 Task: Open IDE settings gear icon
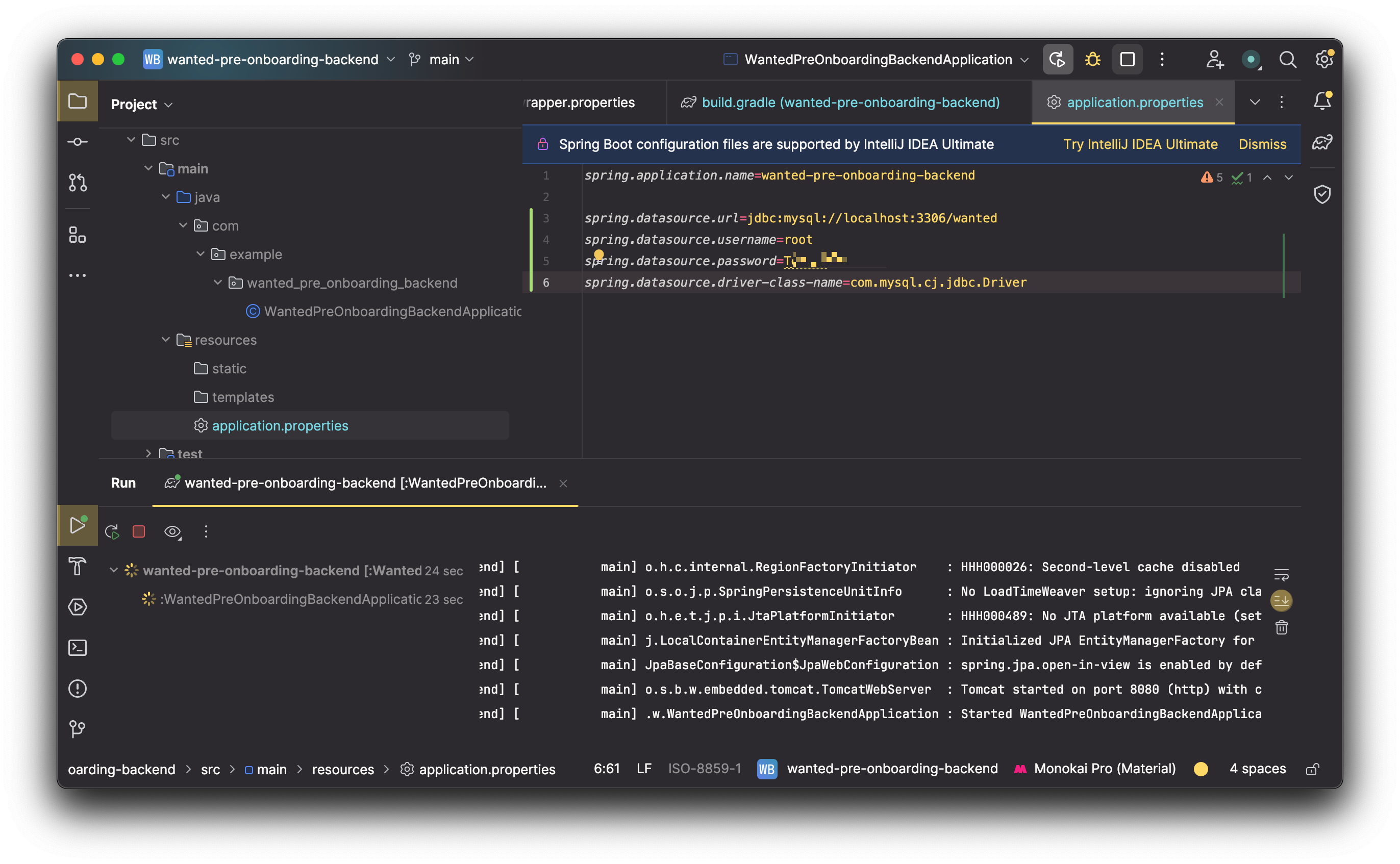1323,60
